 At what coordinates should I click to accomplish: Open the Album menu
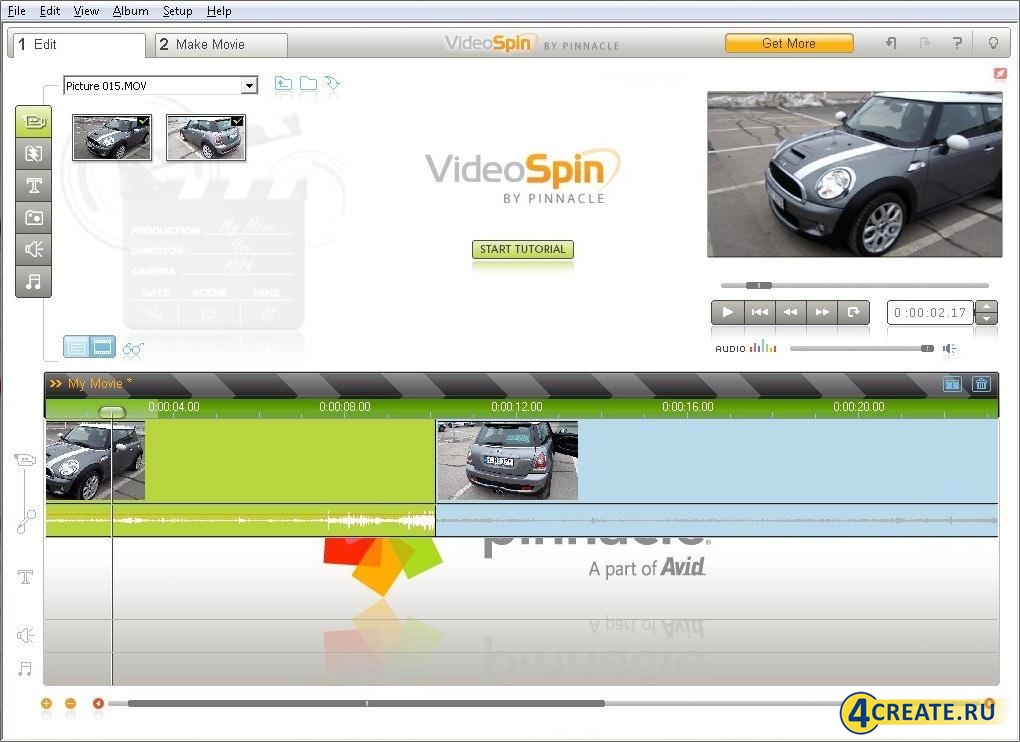[x=130, y=11]
